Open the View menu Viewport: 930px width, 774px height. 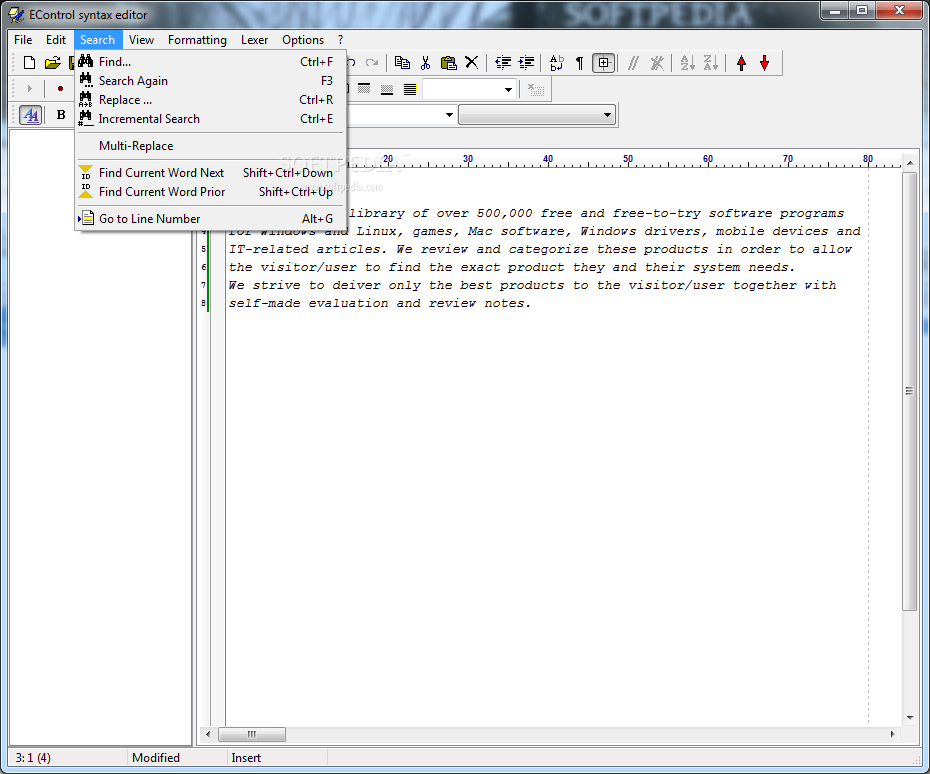pos(141,40)
